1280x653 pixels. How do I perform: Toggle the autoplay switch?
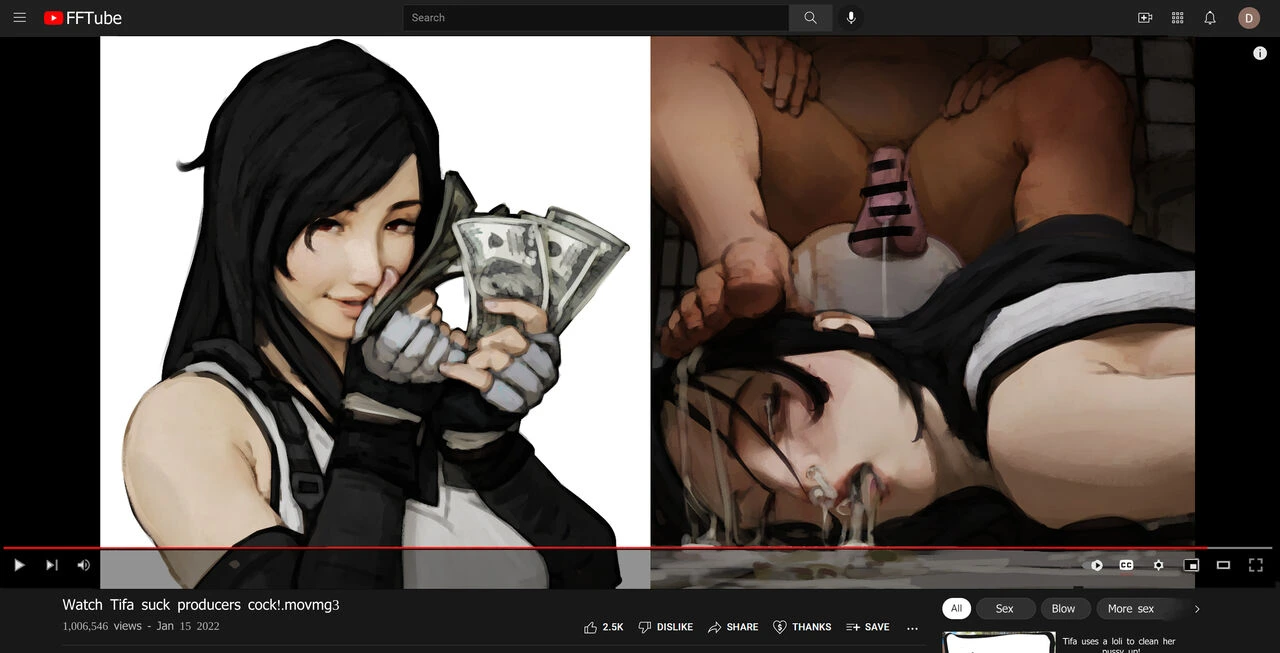(1097, 565)
